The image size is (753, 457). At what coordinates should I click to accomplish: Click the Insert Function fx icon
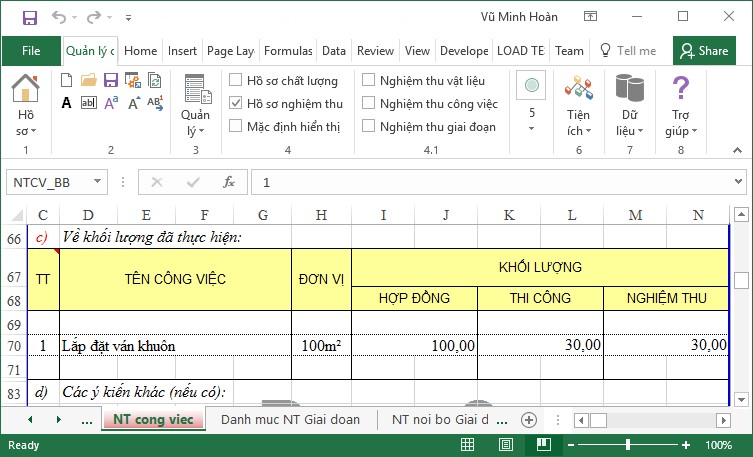(x=228, y=182)
